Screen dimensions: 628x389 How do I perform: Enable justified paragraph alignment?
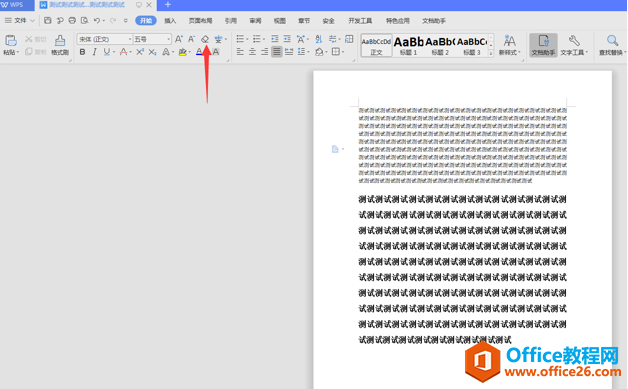pos(276,52)
